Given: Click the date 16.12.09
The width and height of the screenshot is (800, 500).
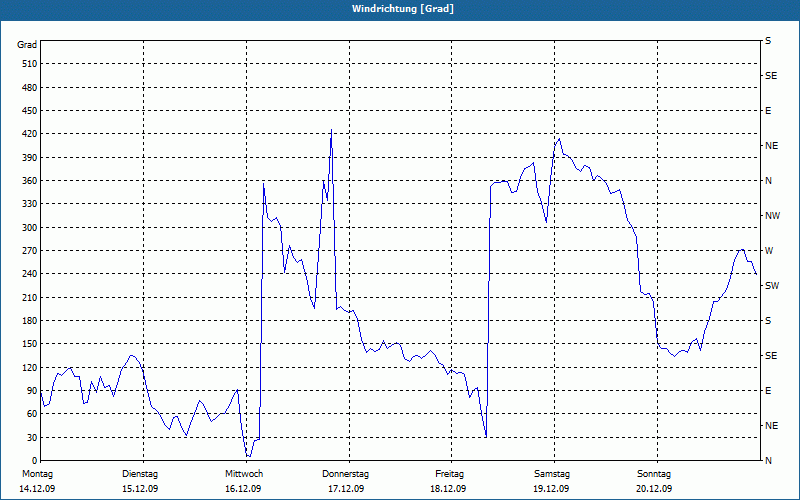Looking at the screenshot, I should [243, 489].
